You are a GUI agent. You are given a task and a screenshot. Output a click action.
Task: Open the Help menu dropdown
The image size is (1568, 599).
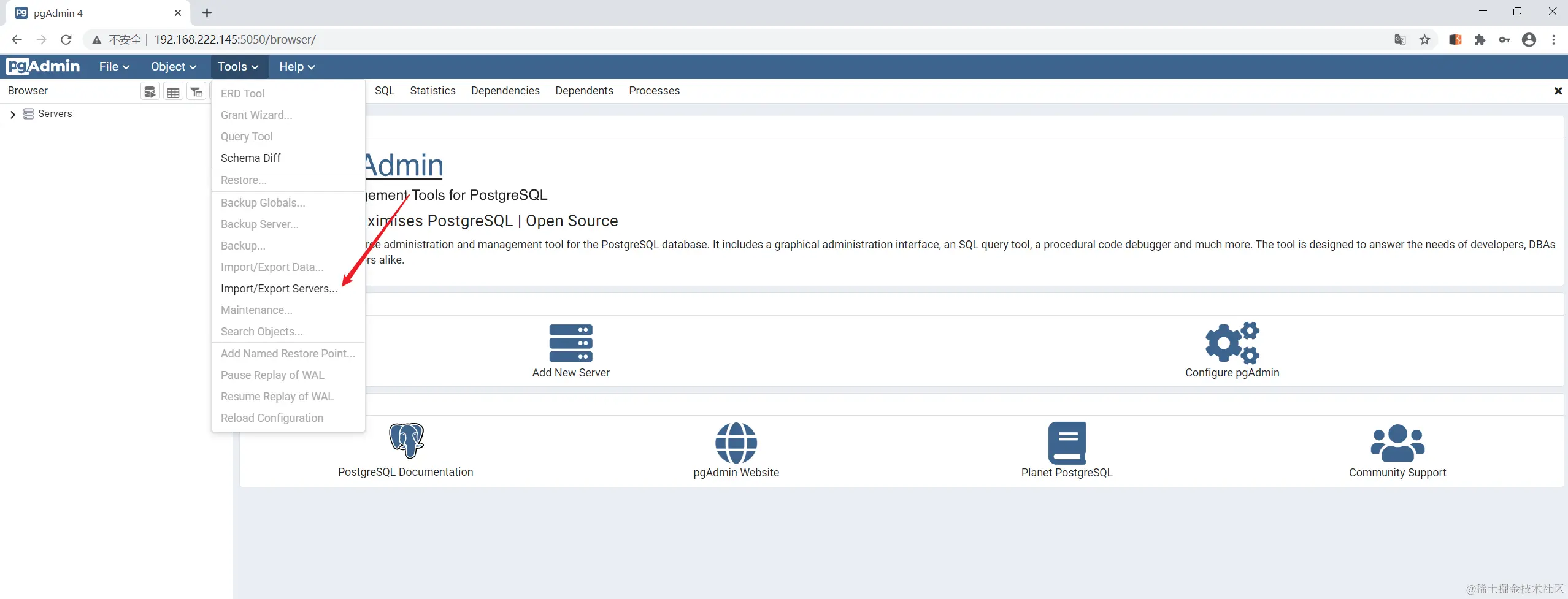pyautogui.click(x=297, y=67)
